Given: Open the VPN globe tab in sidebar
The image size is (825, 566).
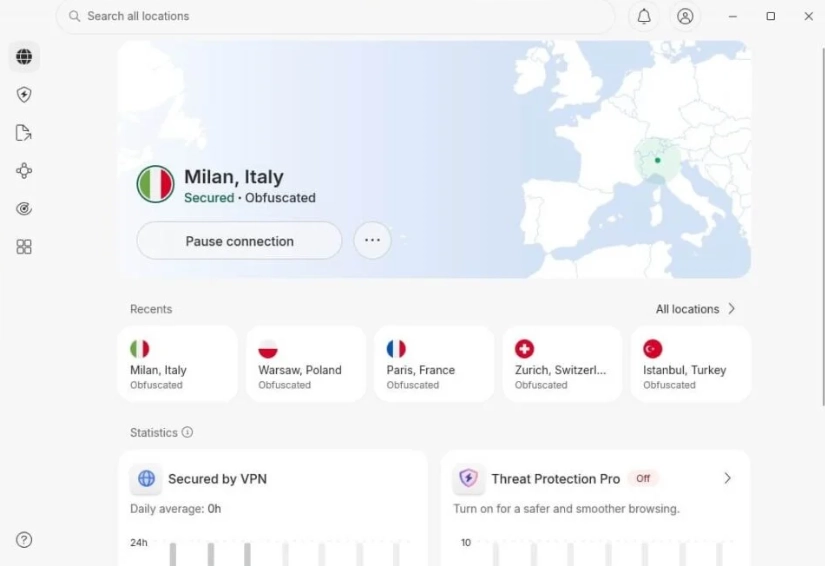Looking at the screenshot, I should coord(24,56).
